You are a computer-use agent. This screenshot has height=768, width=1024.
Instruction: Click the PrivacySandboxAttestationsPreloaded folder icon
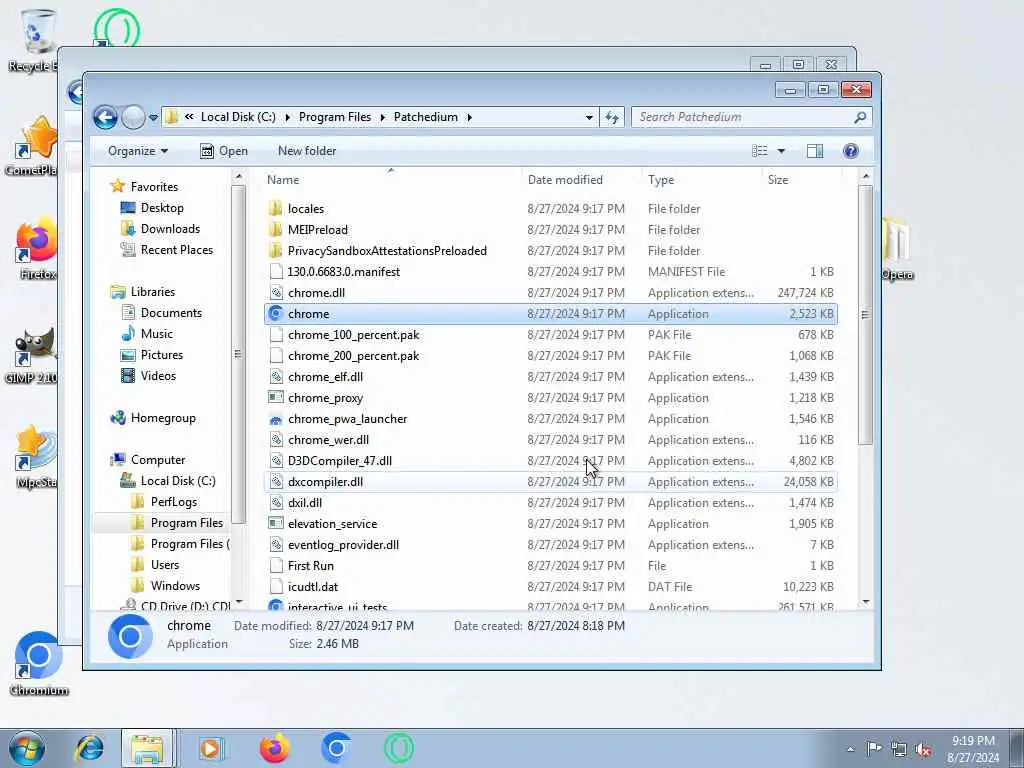coord(276,251)
